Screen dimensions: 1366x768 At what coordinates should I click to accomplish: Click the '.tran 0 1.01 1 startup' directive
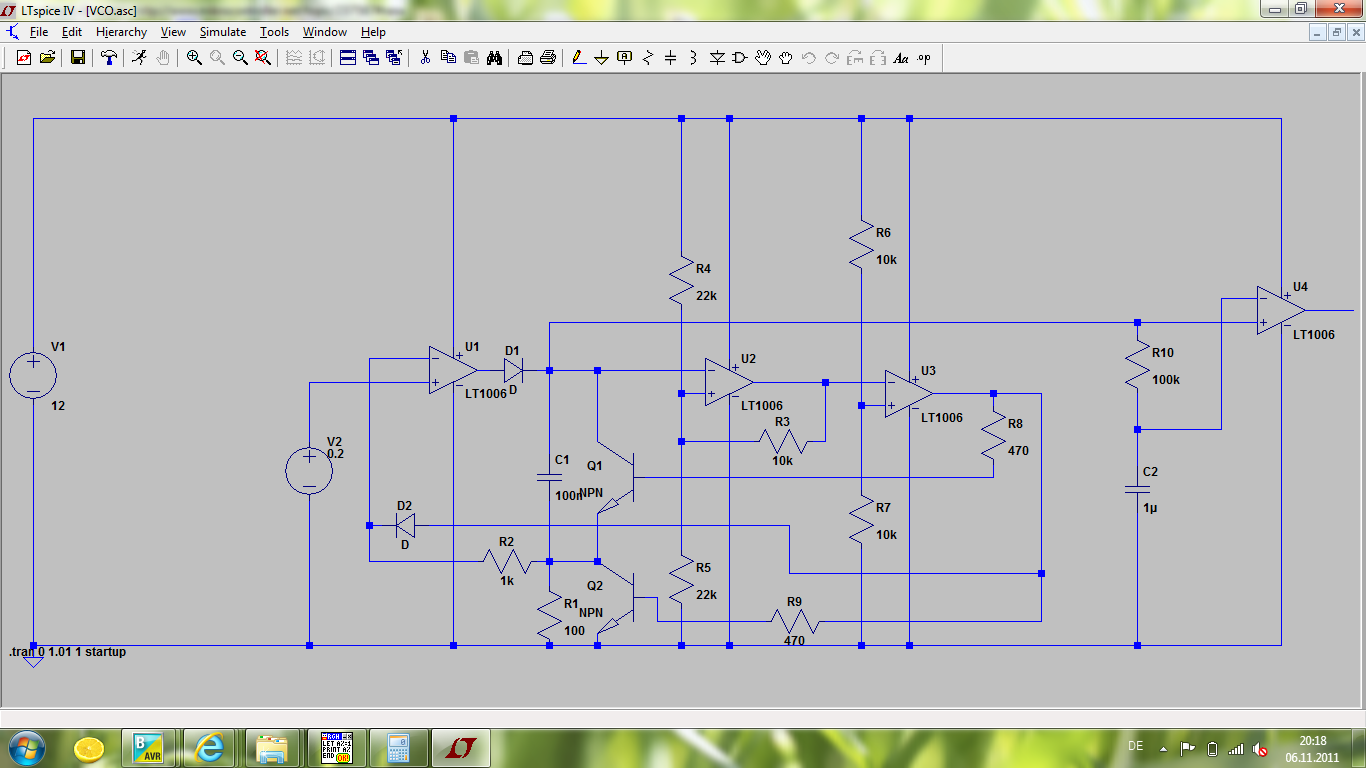pos(68,652)
